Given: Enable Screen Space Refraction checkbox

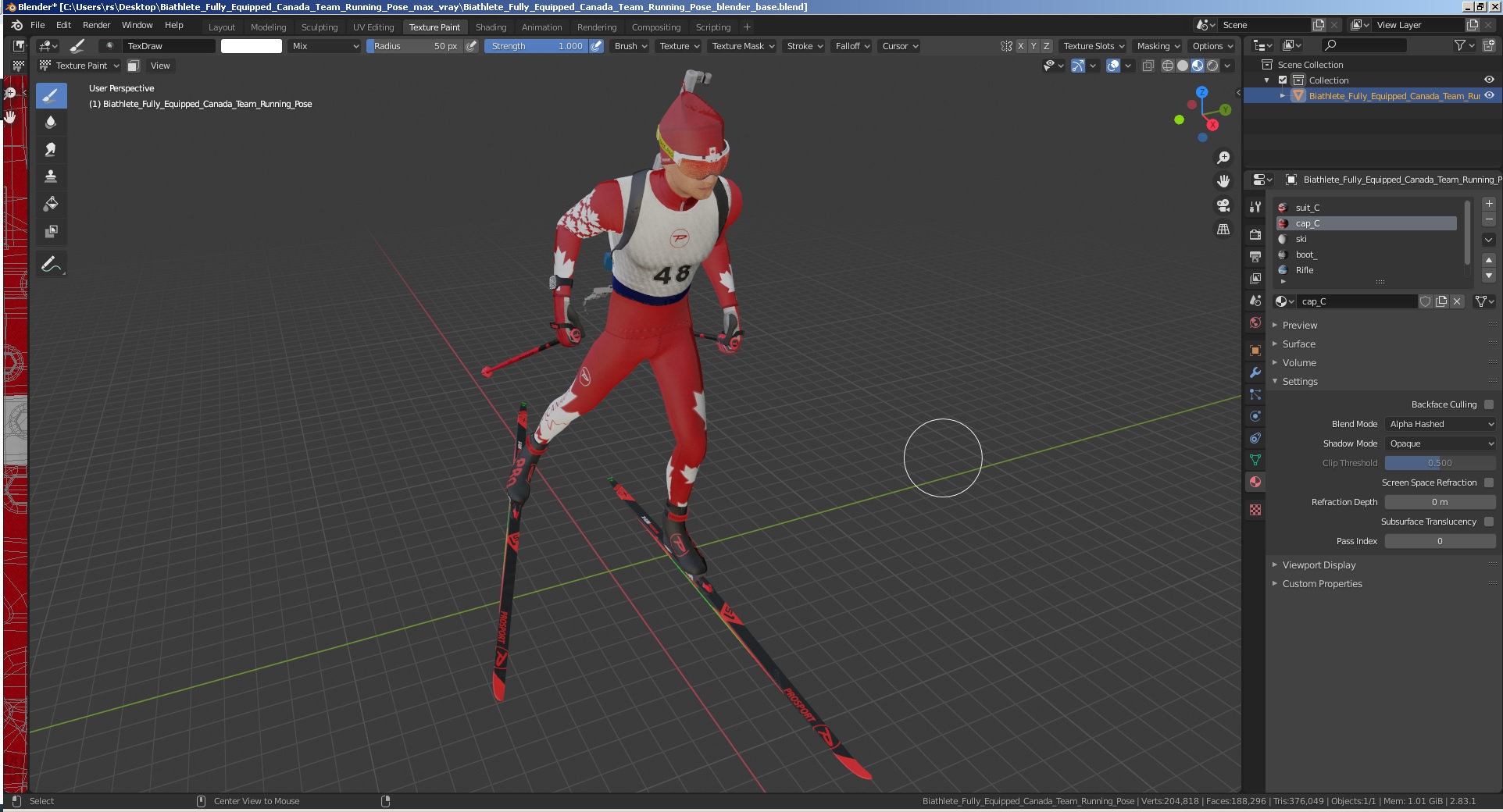Looking at the screenshot, I should tap(1489, 483).
